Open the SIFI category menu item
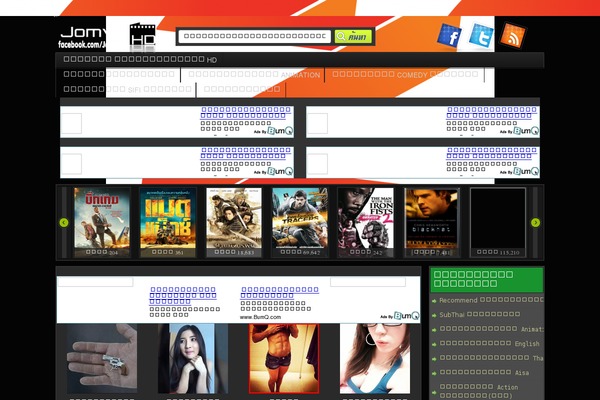 pyautogui.click(x=127, y=90)
